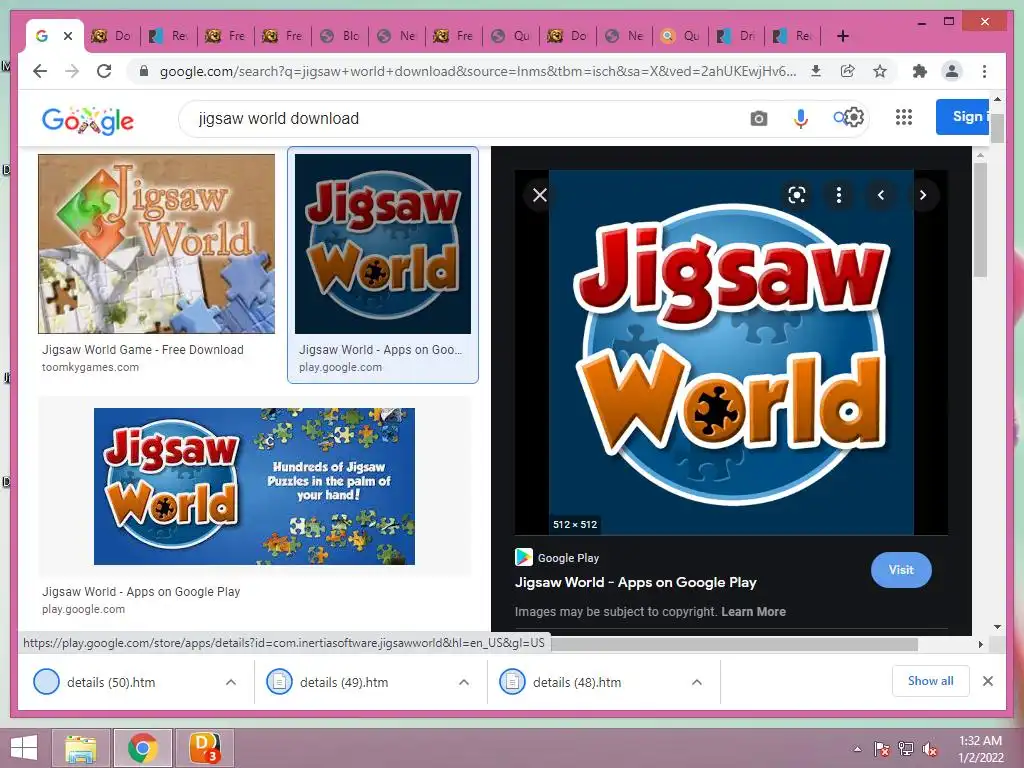Click Show all downloads
1024x768 pixels.
point(931,681)
